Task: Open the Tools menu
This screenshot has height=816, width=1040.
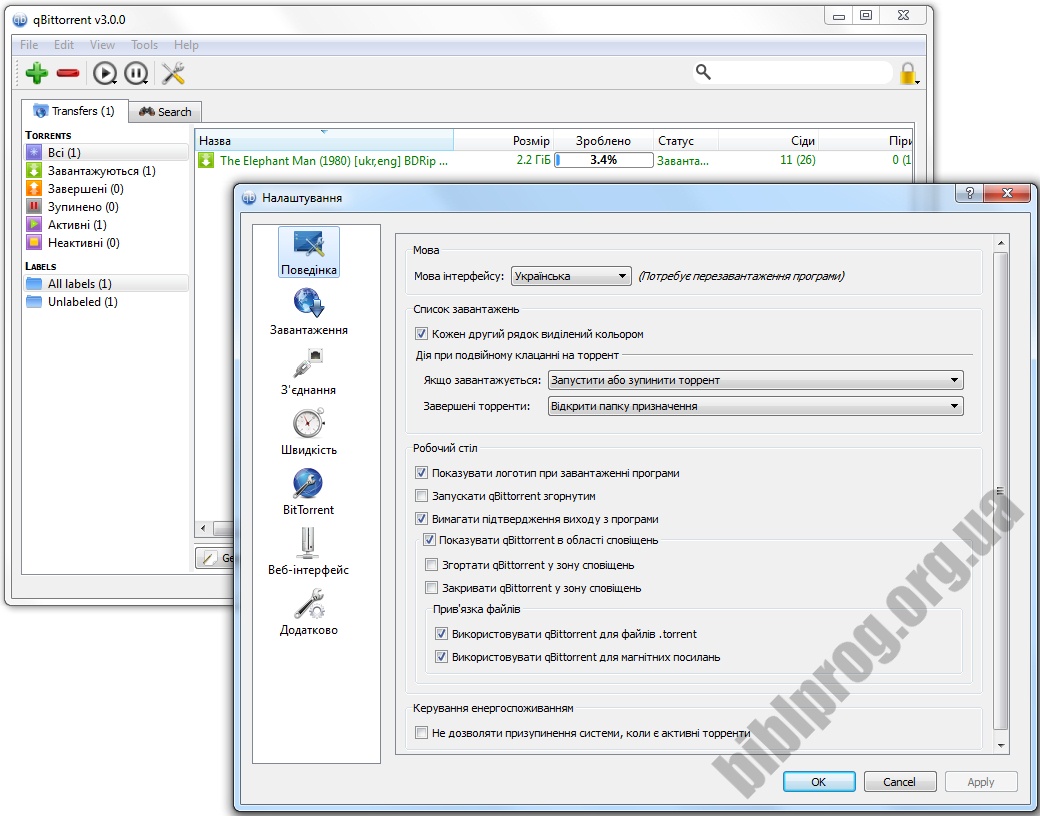Action: pos(144,44)
